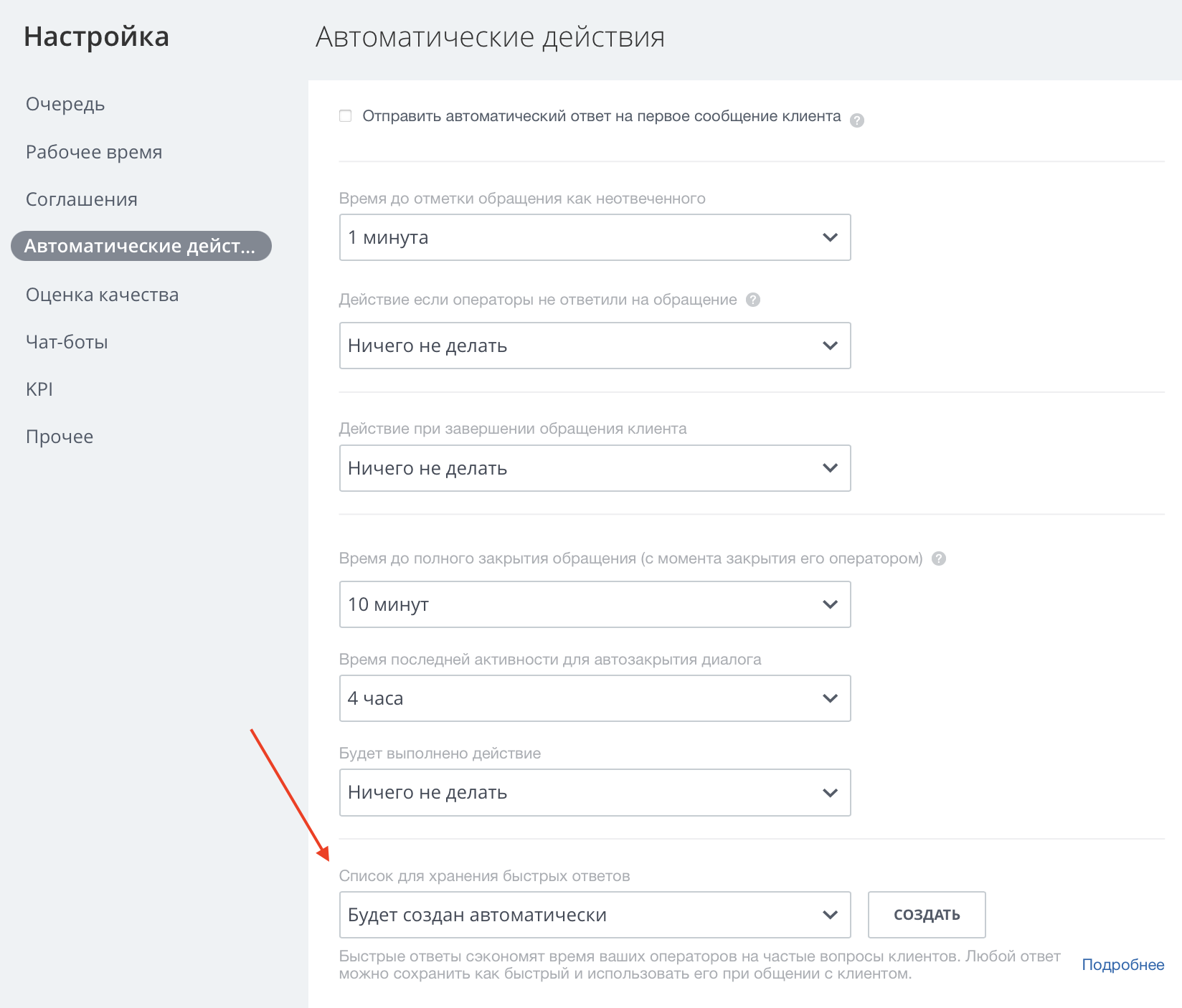Image resolution: width=1182 pixels, height=1008 pixels.
Task: Click help icon beside unanswered operators action label
Action: click(x=753, y=300)
